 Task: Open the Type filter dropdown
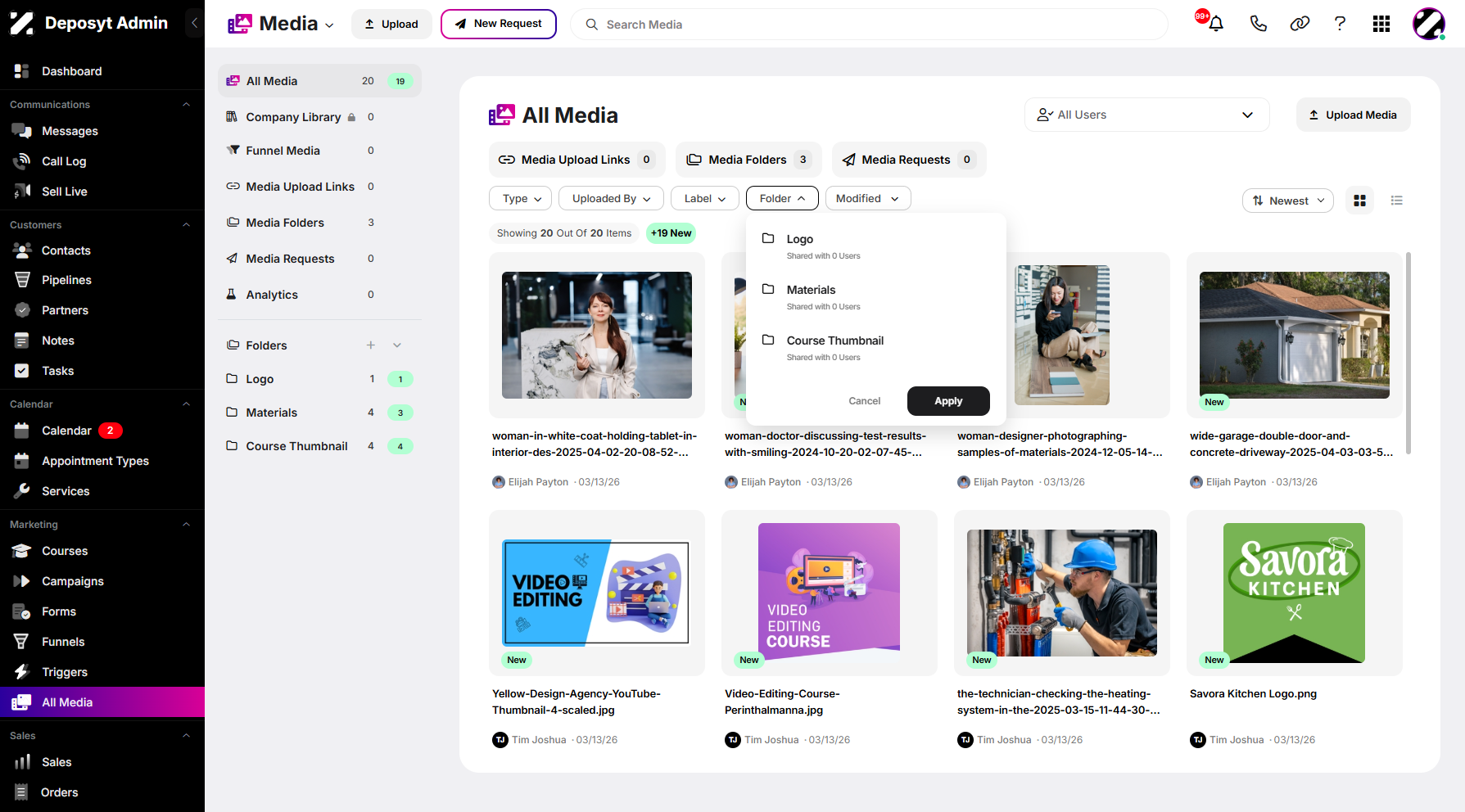tap(521, 198)
